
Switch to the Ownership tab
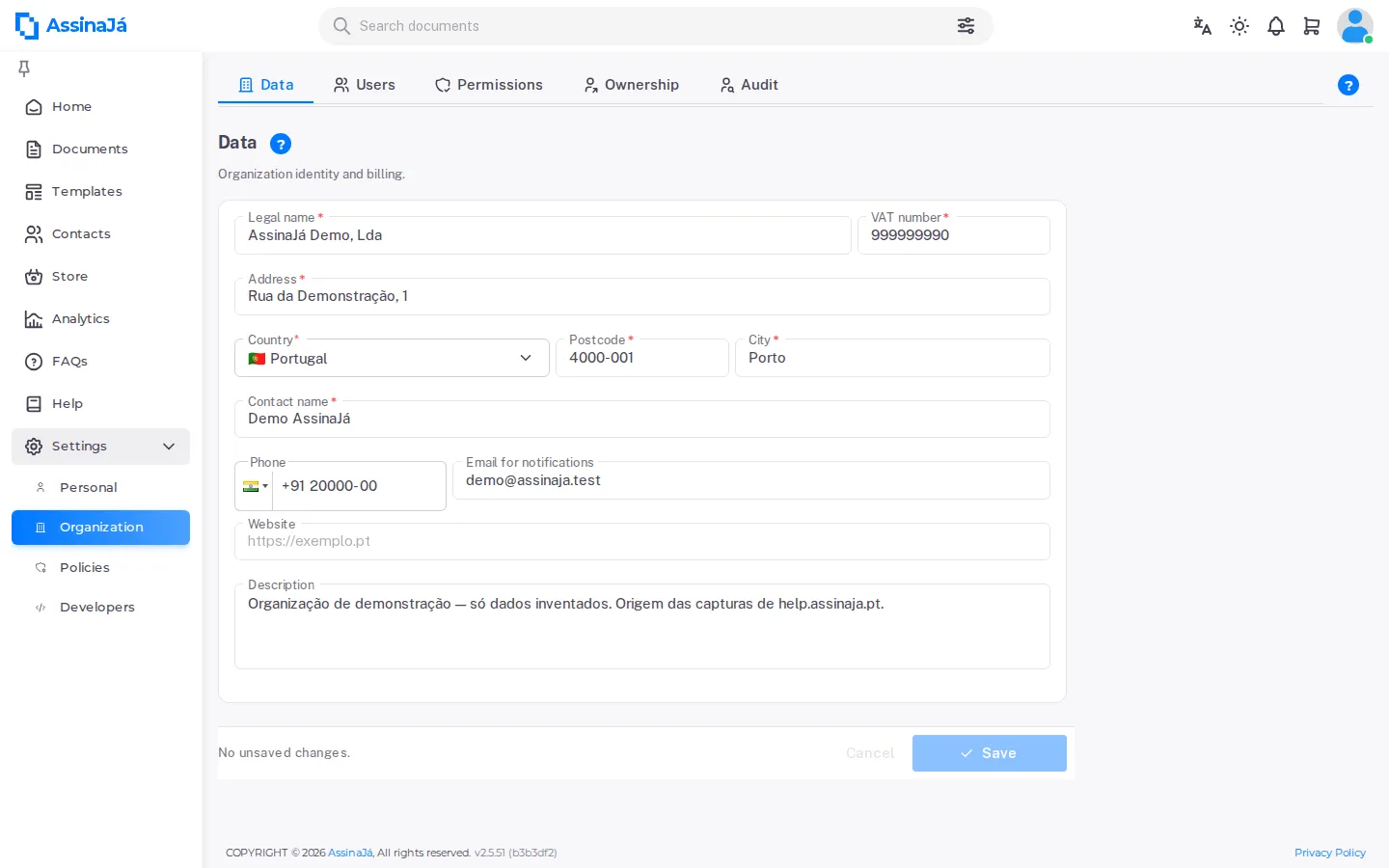coord(631,85)
